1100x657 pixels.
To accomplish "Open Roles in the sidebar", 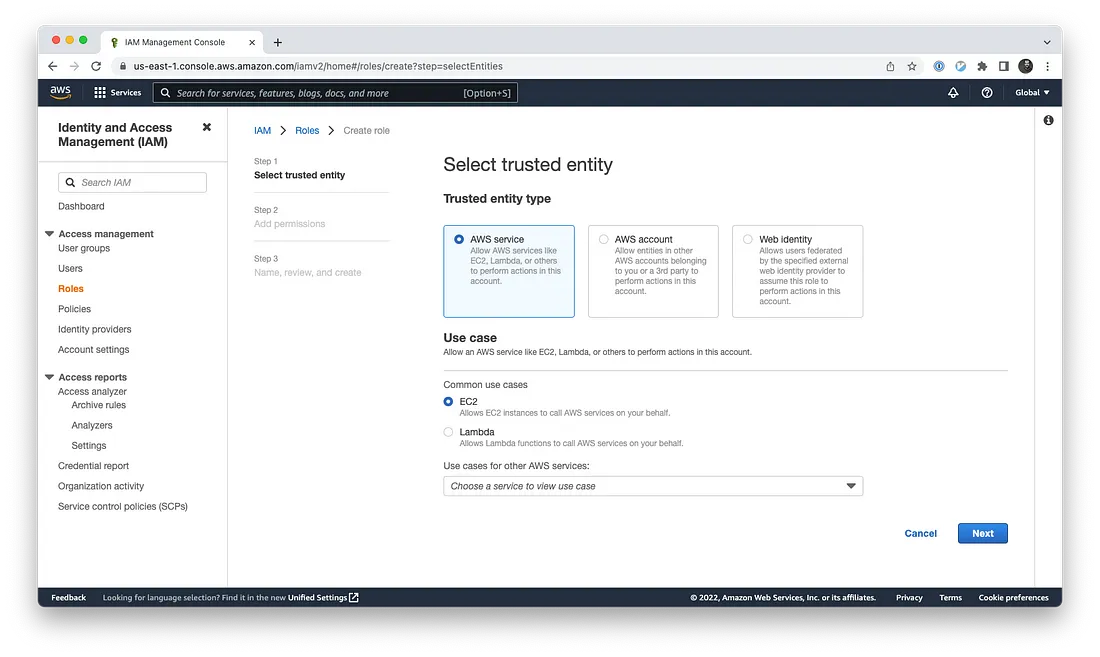I will click(x=71, y=289).
